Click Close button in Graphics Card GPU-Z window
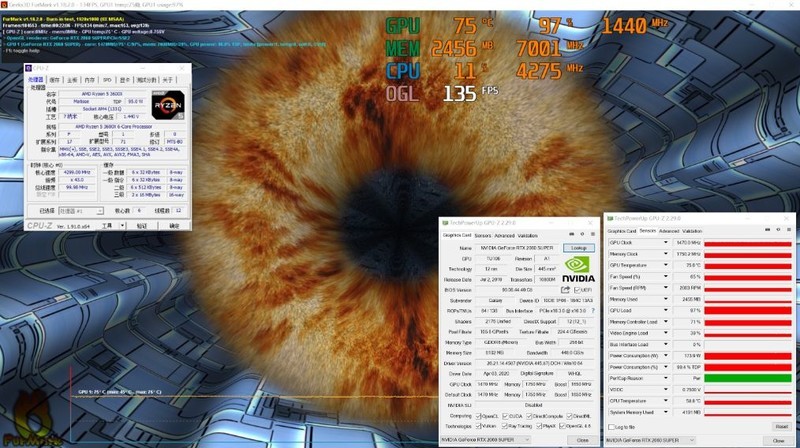This screenshot has width=800, height=448. click(x=582, y=440)
